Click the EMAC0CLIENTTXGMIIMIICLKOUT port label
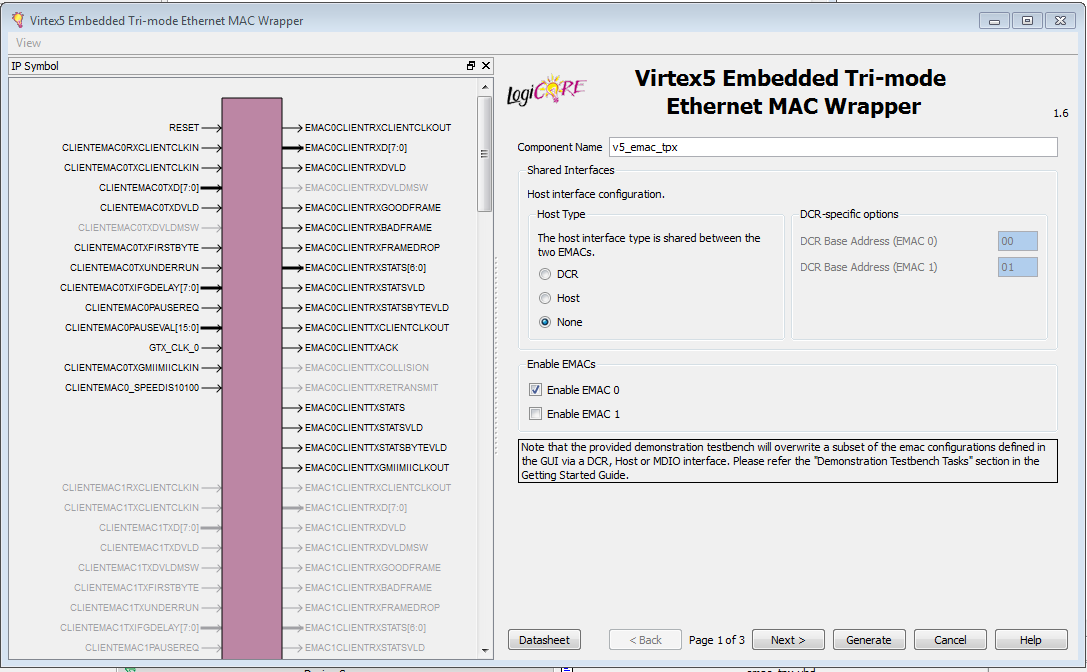Image resolution: width=1087 pixels, height=672 pixels. click(377, 468)
